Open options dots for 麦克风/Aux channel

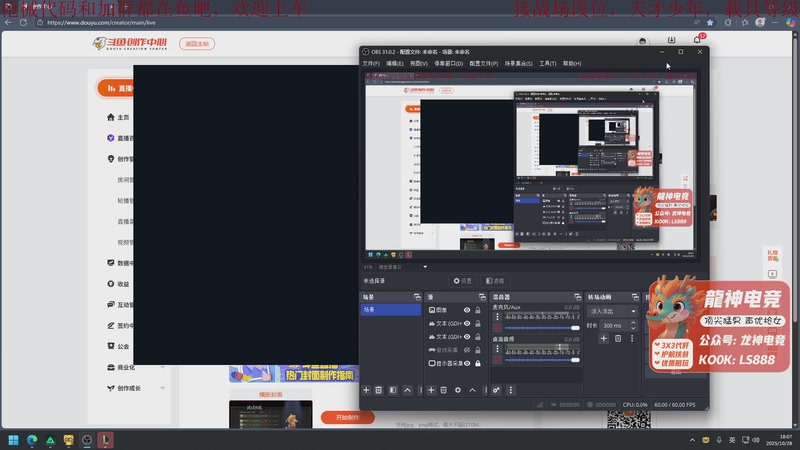click(x=497, y=317)
